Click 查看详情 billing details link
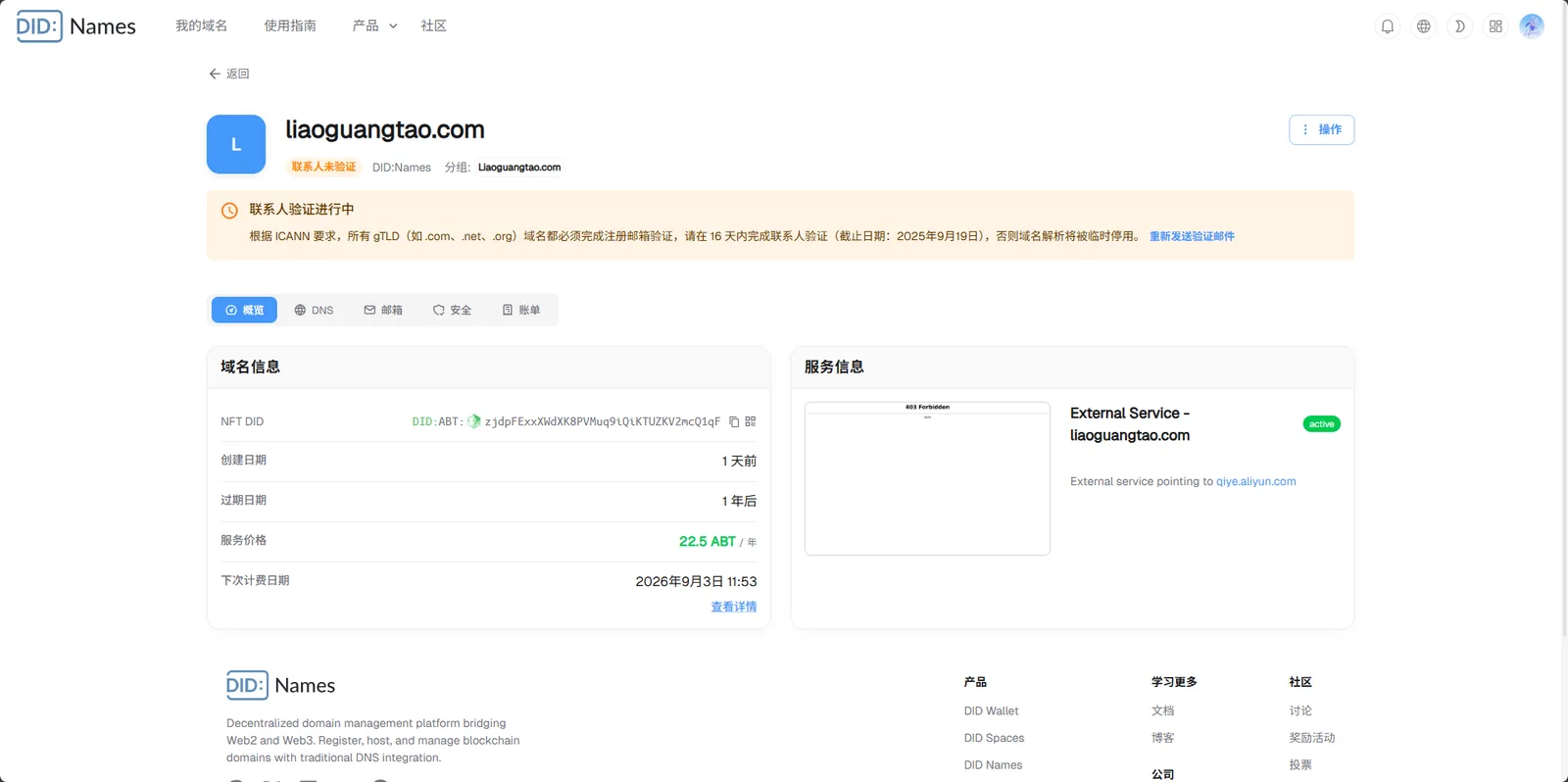The height and width of the screenshot is (782, 1568). pyautogui.click(x=733, y=607)
